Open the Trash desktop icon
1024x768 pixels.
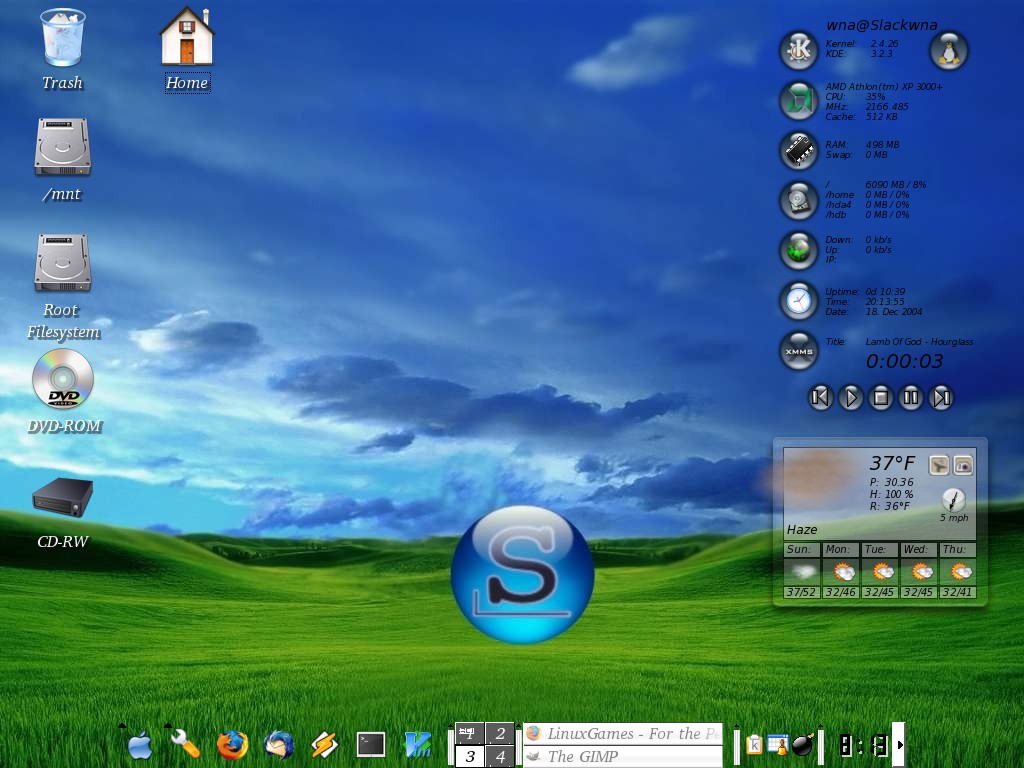(63, 38)
